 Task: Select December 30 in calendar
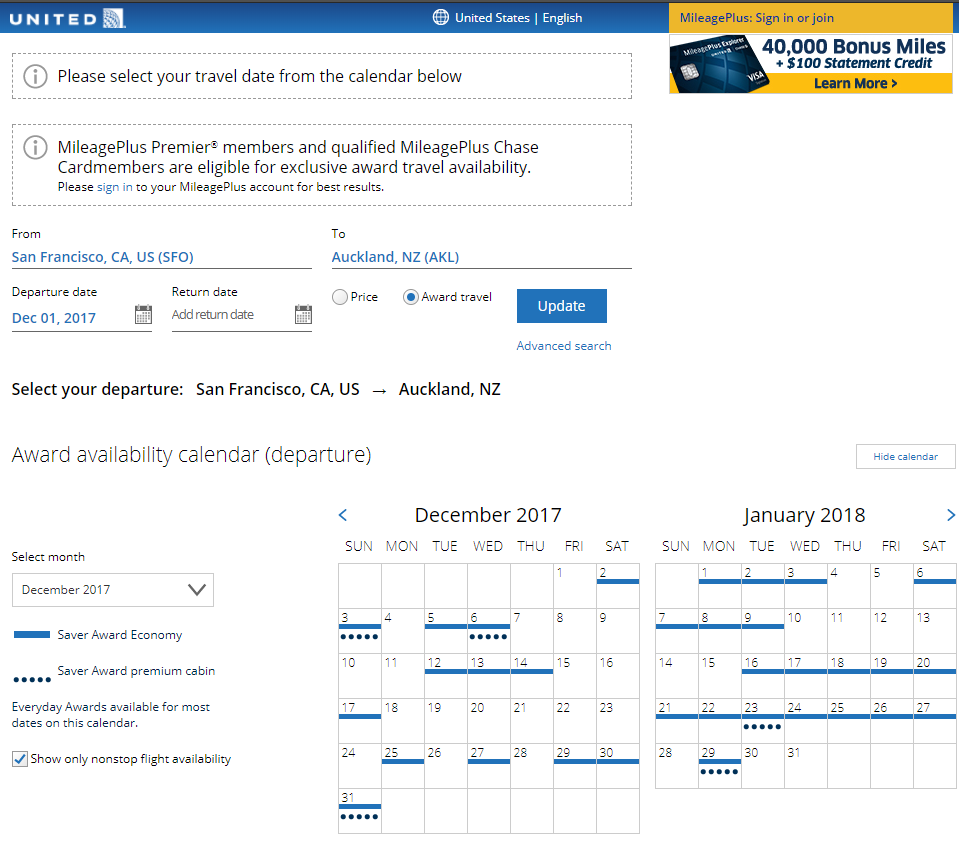(x=618, y=766)
